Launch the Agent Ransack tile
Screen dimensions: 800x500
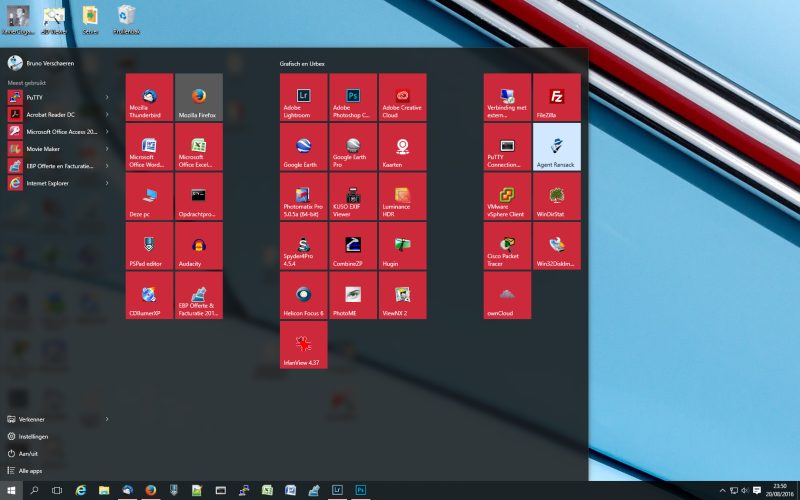click(557, 146)
